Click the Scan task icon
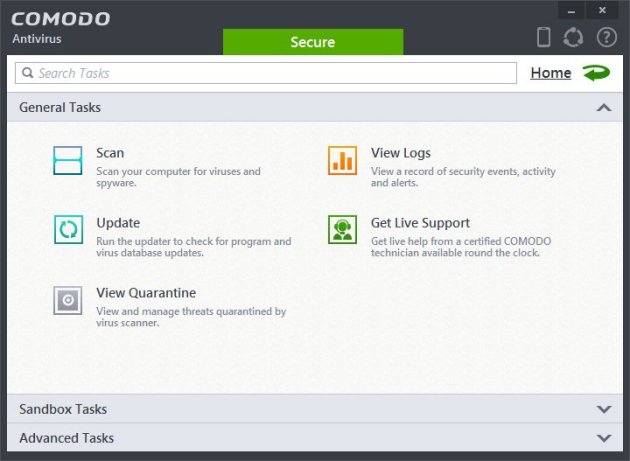630x461 pixels. [68, 161]
